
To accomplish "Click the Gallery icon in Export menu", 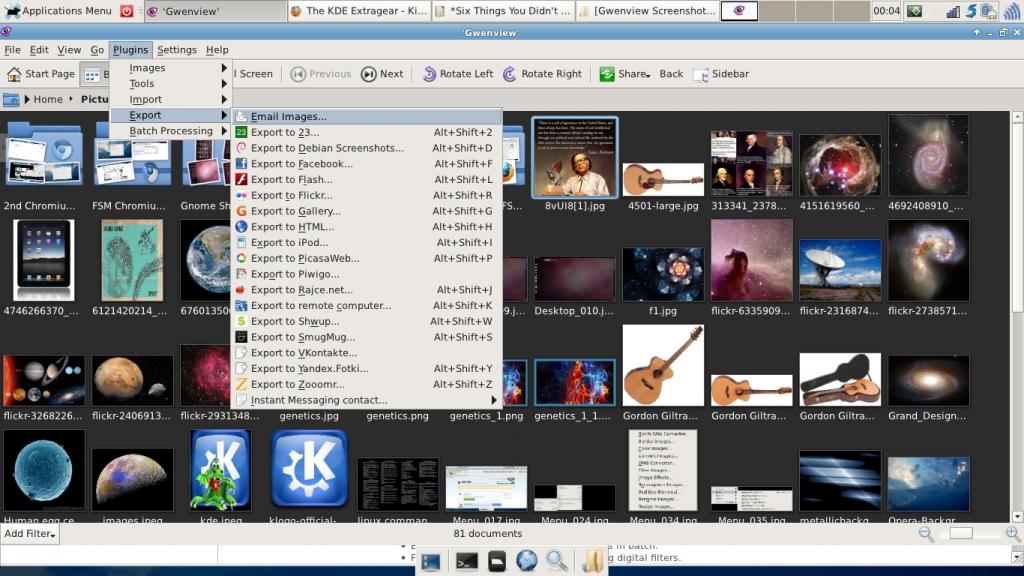I will coord(241,211).
